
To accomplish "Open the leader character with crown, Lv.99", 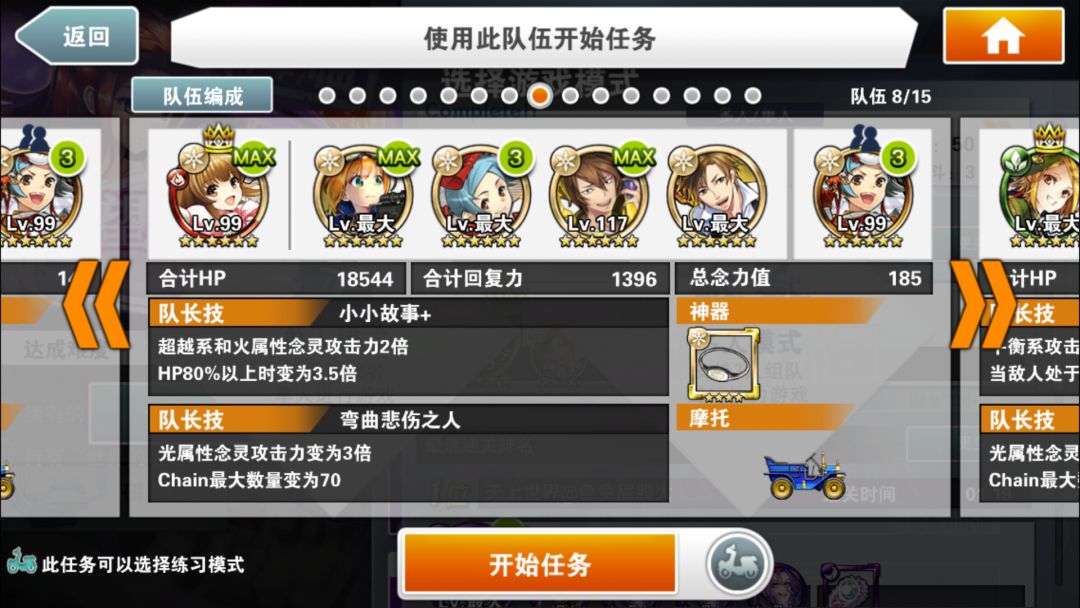I will coord(218,191).
